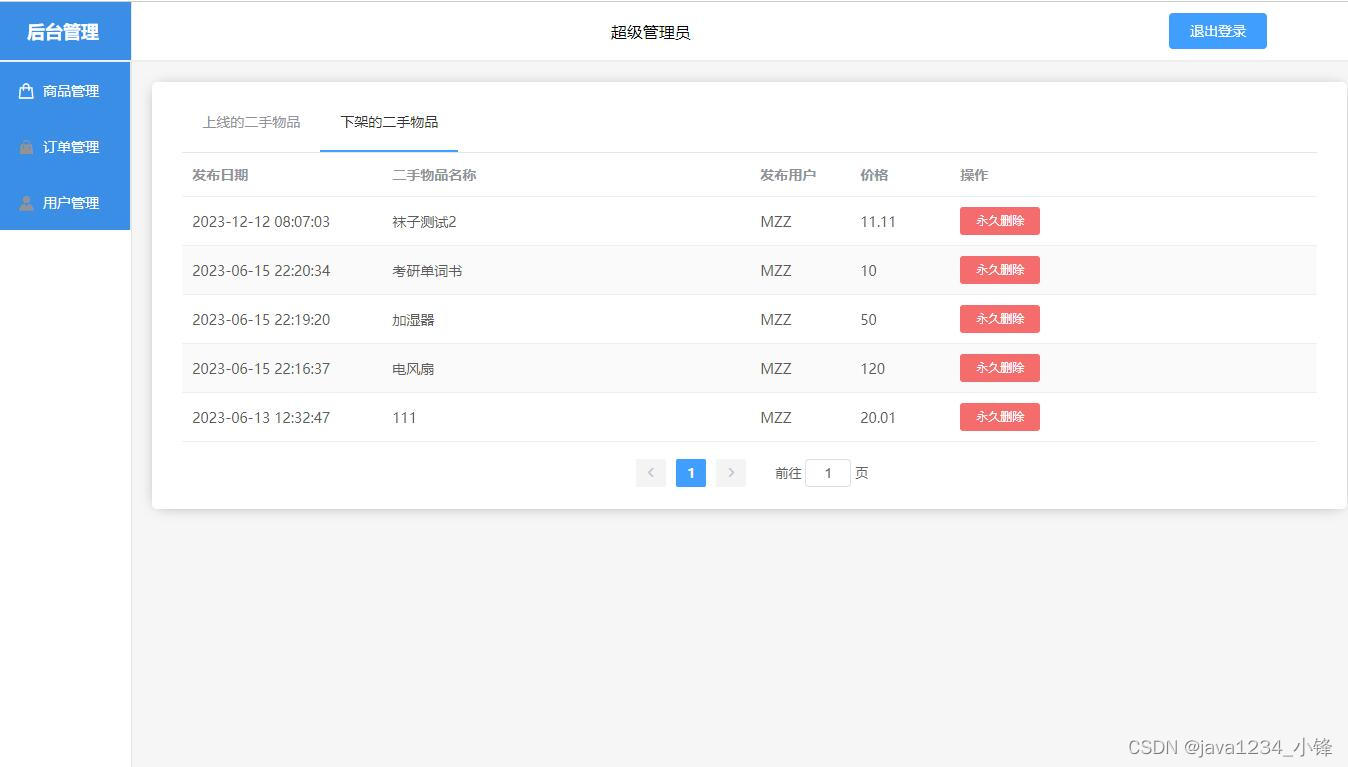
Task: Click date 2023-12-12 08:07:03
Action: pyautogui.click(x=261, y=222)
